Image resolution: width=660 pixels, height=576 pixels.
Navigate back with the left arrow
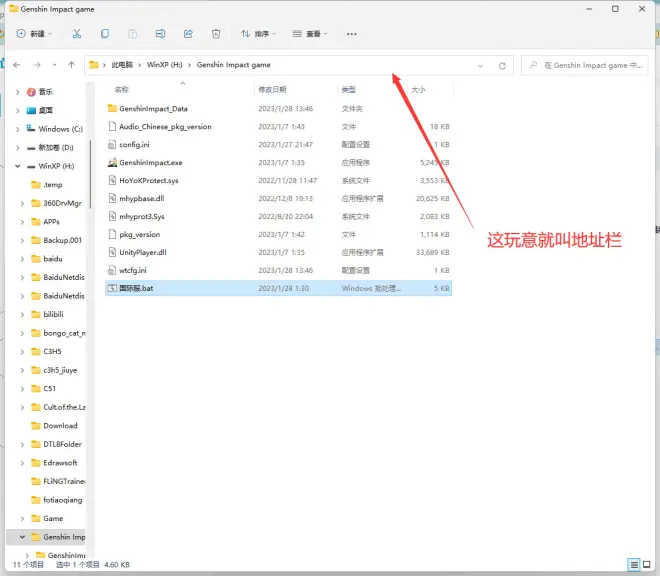17,65
